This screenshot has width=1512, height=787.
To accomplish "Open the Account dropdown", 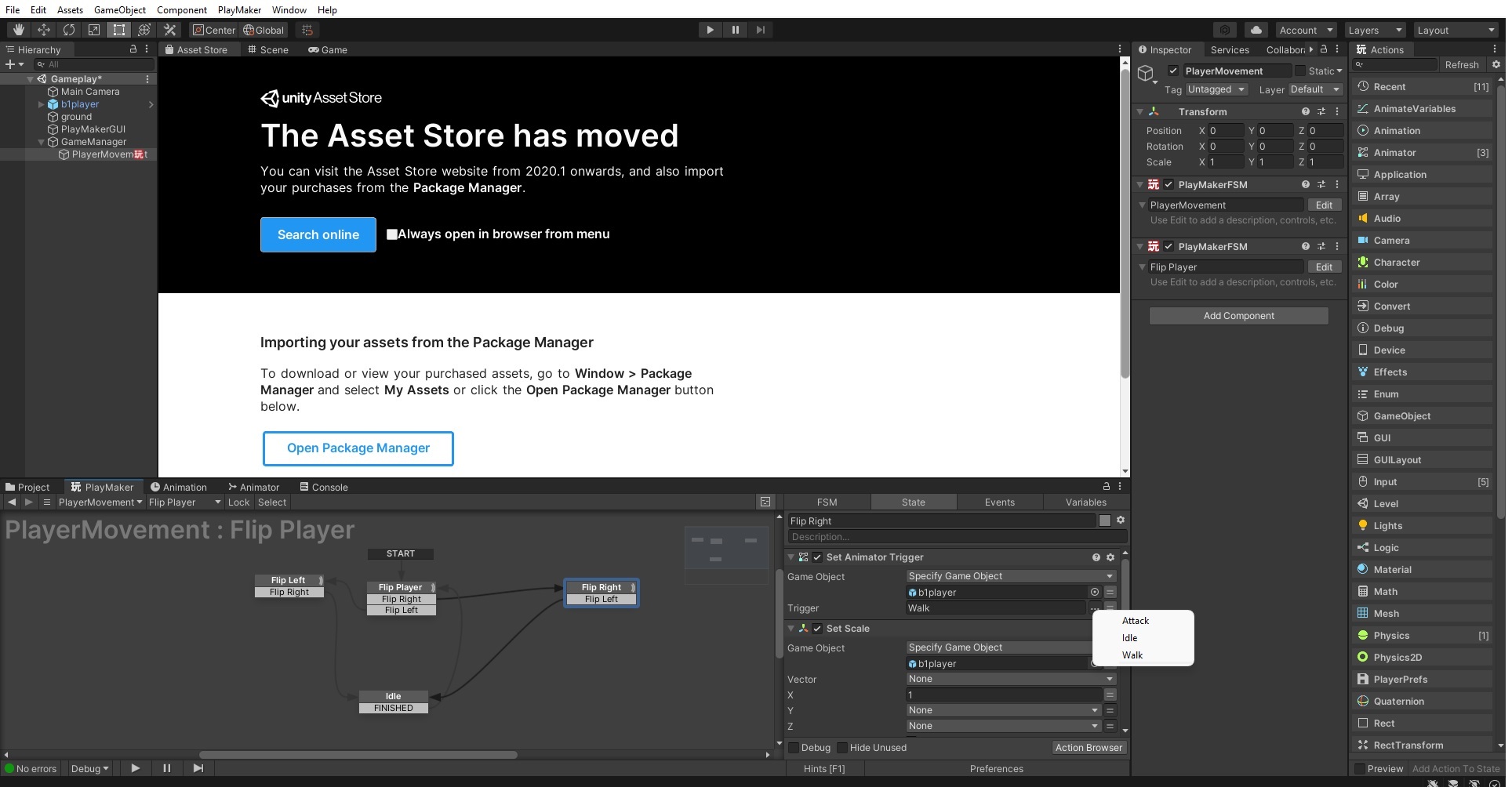I will (x=1306, y=30).
